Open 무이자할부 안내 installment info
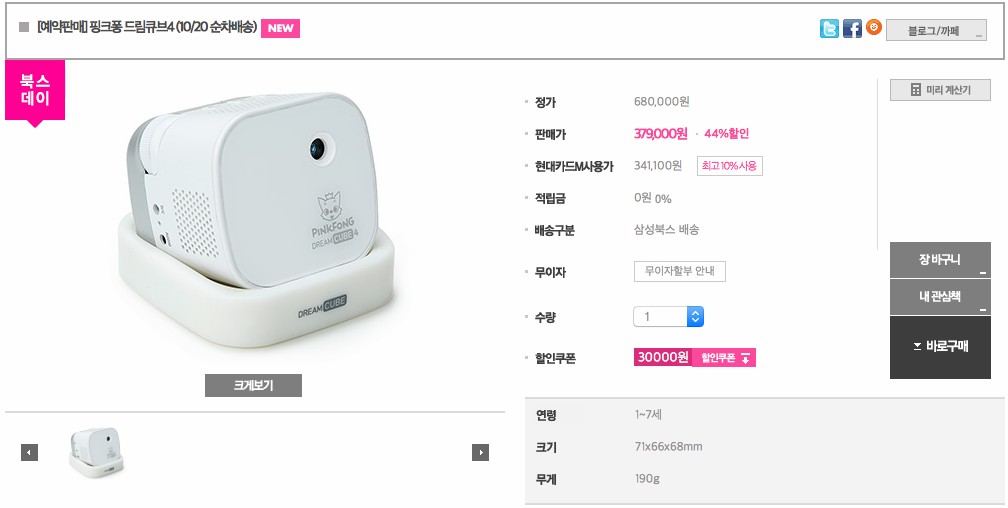The height and width of the screenshot is (508, 1008). (x=680, y=271)
